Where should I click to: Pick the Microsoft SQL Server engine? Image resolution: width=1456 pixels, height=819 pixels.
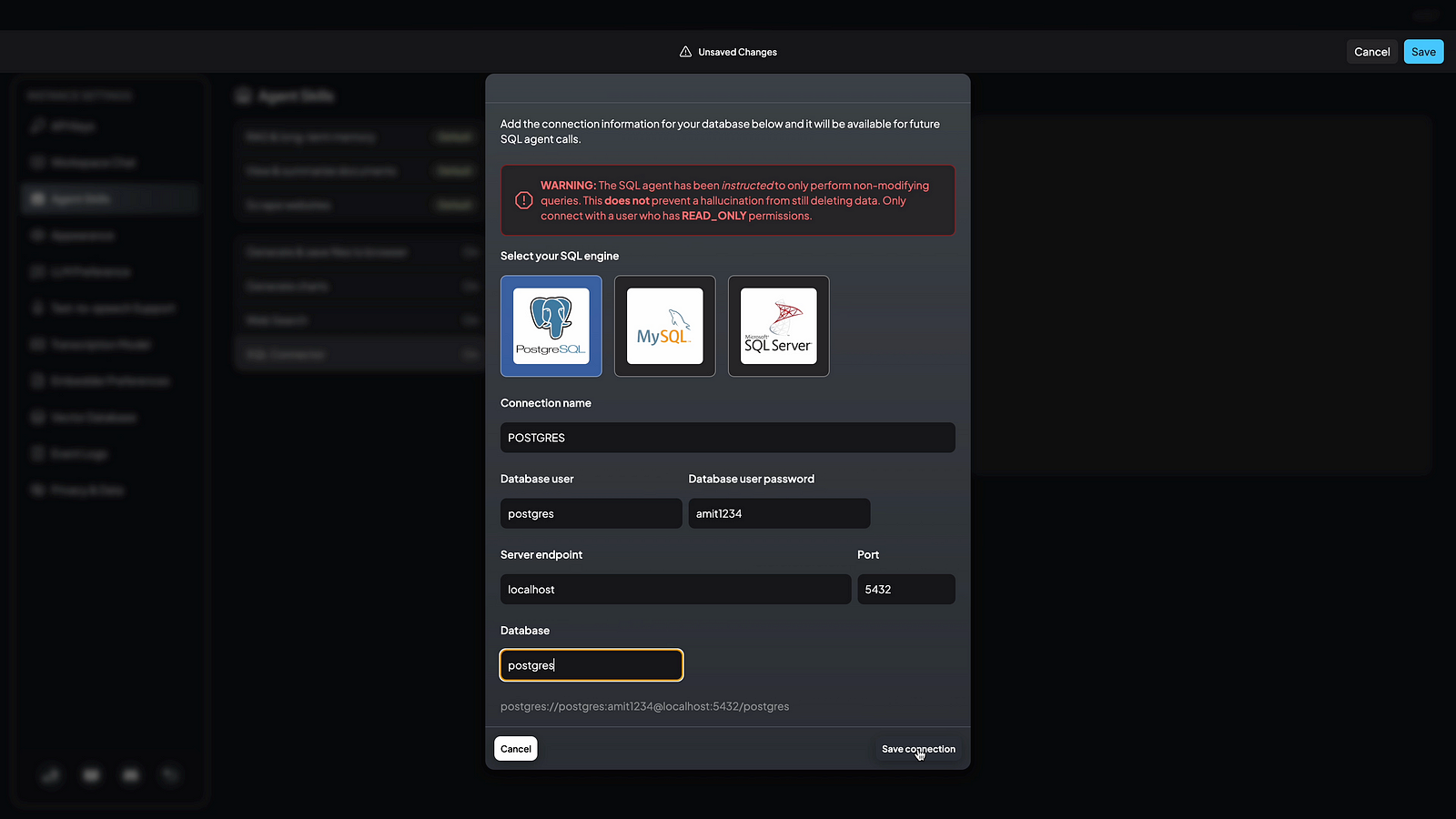(x=778, y=326)
